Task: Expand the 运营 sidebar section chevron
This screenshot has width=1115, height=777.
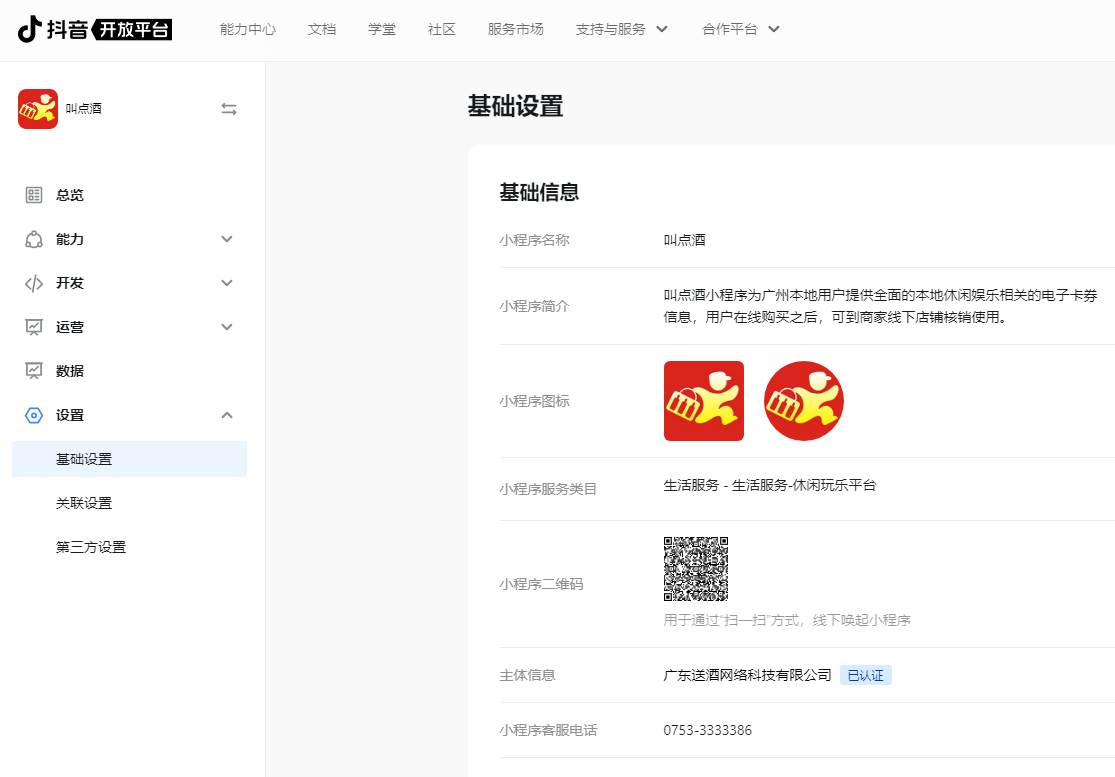Action: (x=227, y=327)
